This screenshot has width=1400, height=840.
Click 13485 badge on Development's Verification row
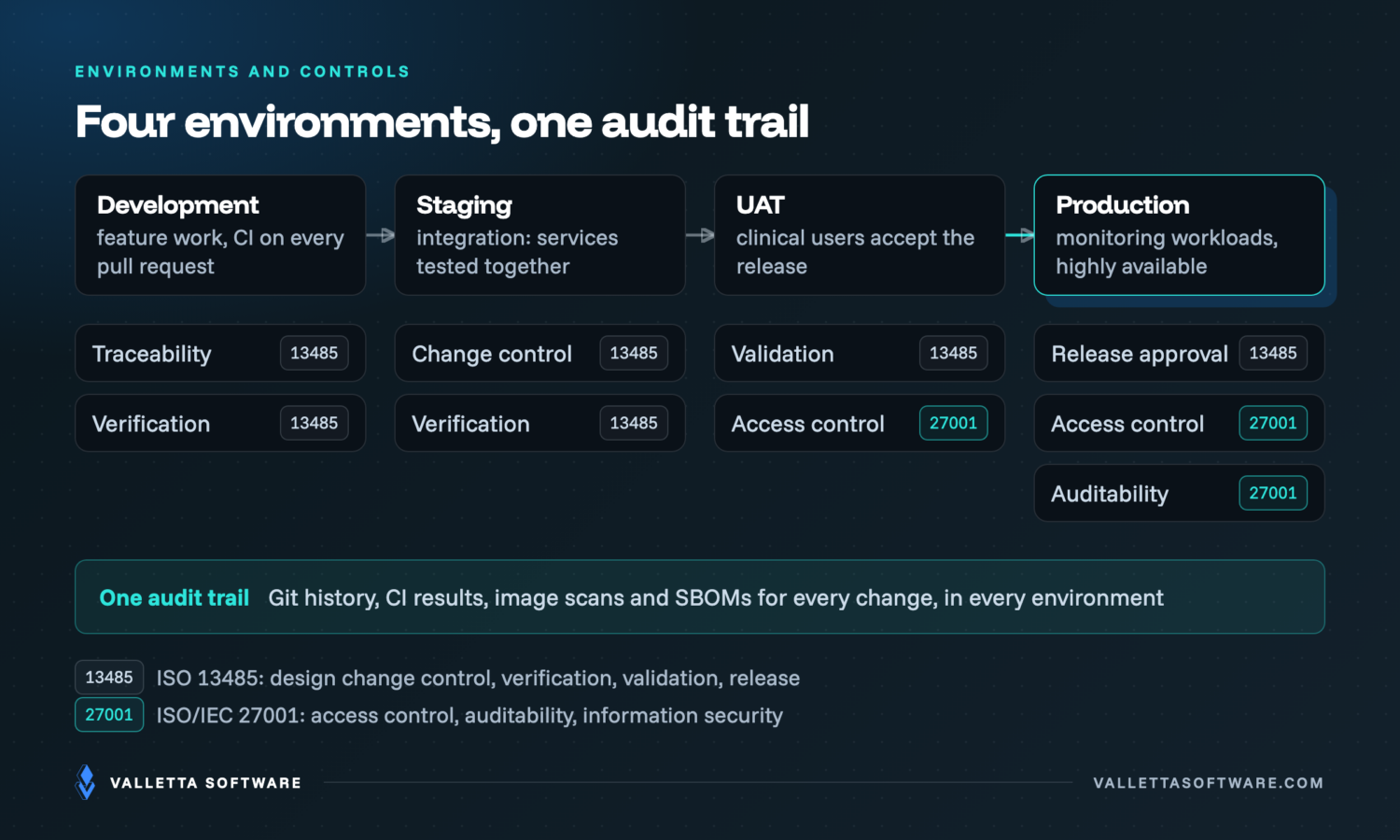tap(315, 423)
